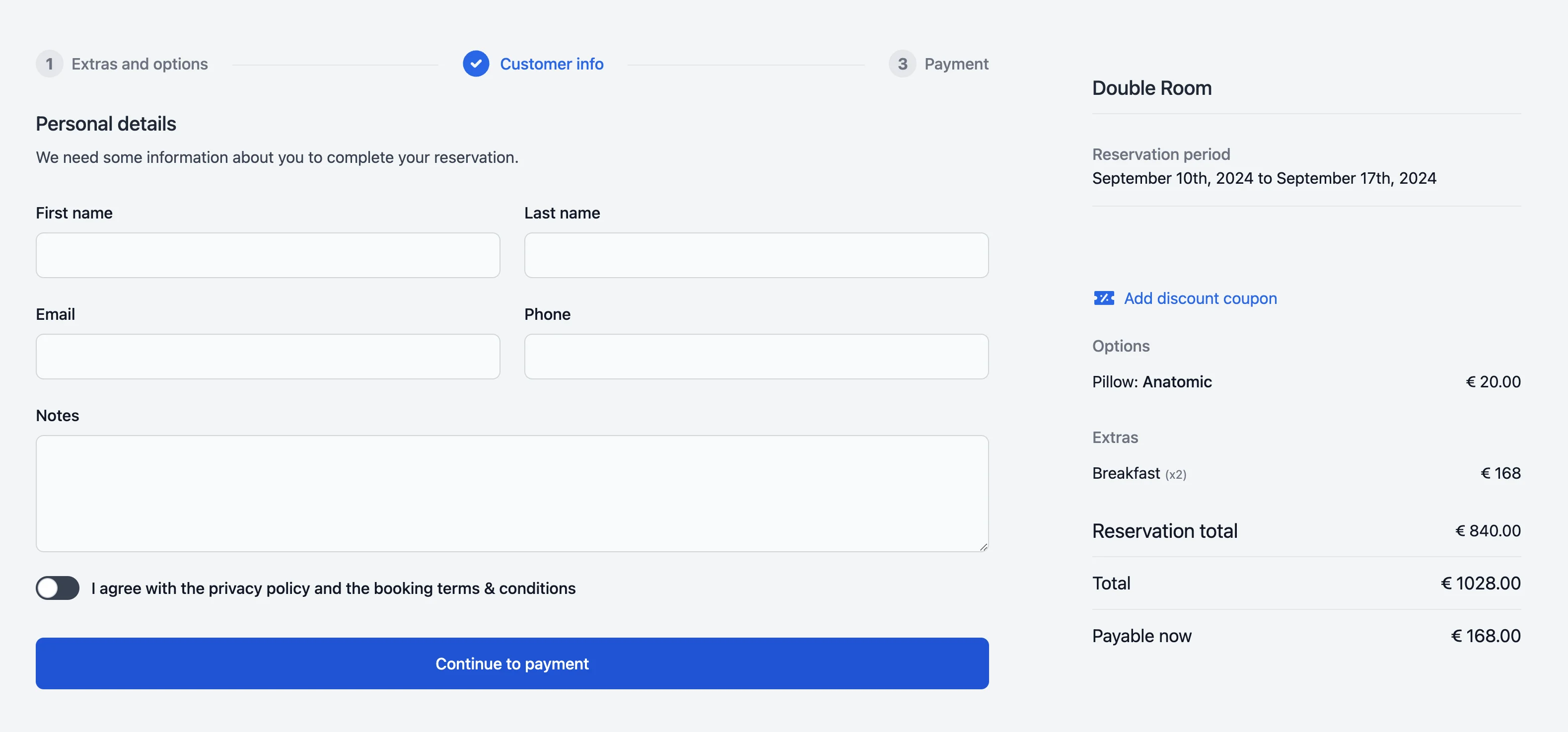Click the Phone input field
The width and height of the screenshot is (1568, 732).
[x=756, y=356]
